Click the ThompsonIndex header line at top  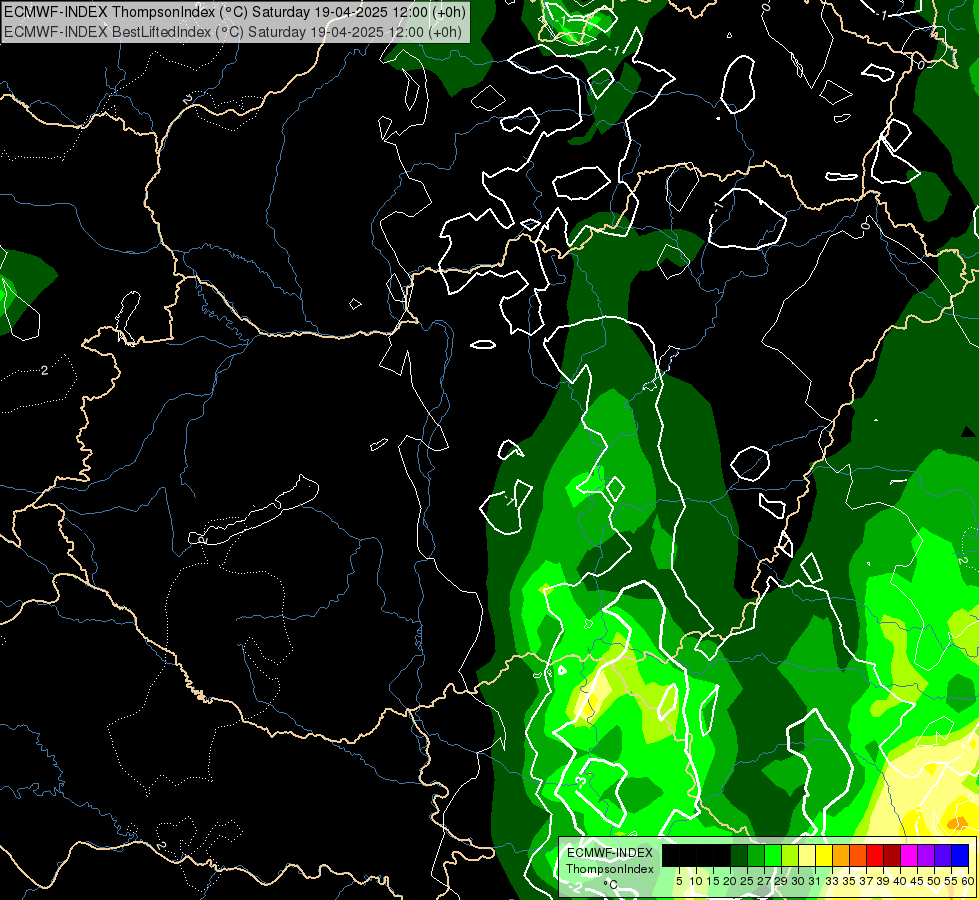click(235, 12)
